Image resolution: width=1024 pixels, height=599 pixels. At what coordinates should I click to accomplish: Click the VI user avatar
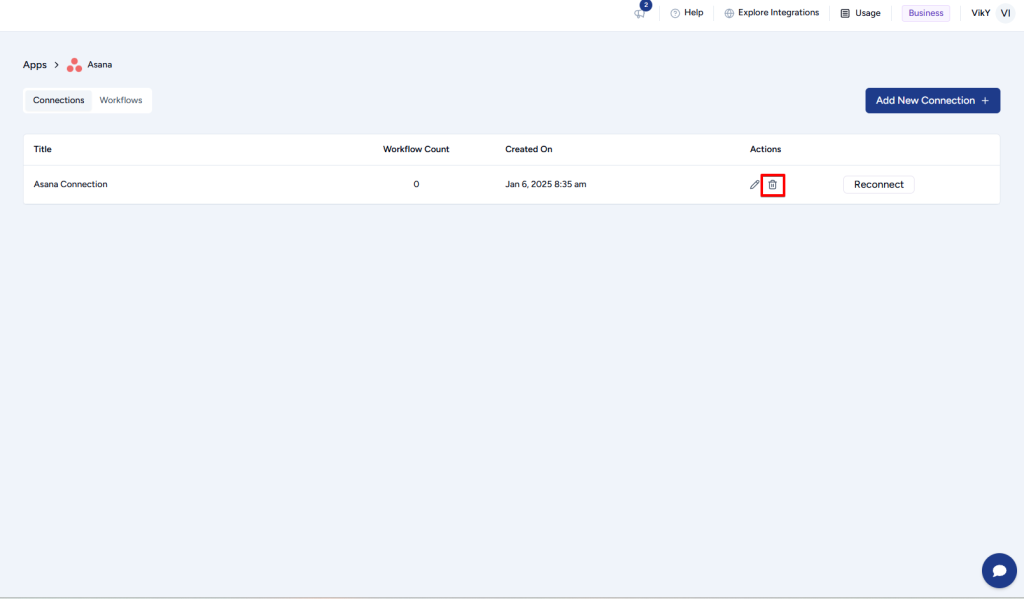click(1005, 13)
